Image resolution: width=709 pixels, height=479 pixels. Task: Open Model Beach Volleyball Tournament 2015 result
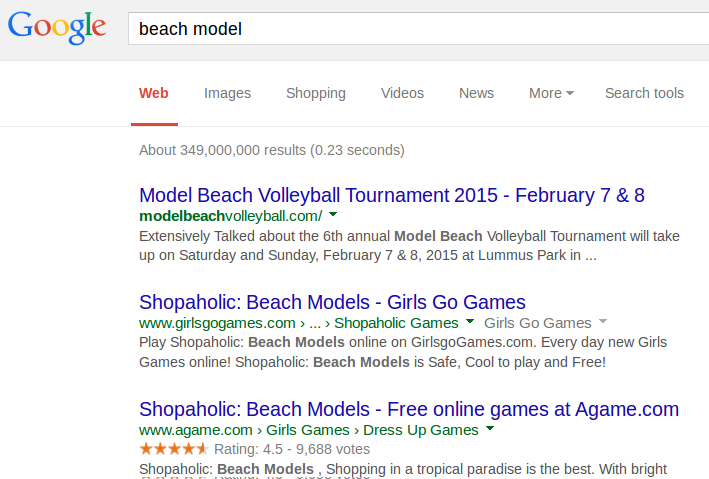(392, 194)
